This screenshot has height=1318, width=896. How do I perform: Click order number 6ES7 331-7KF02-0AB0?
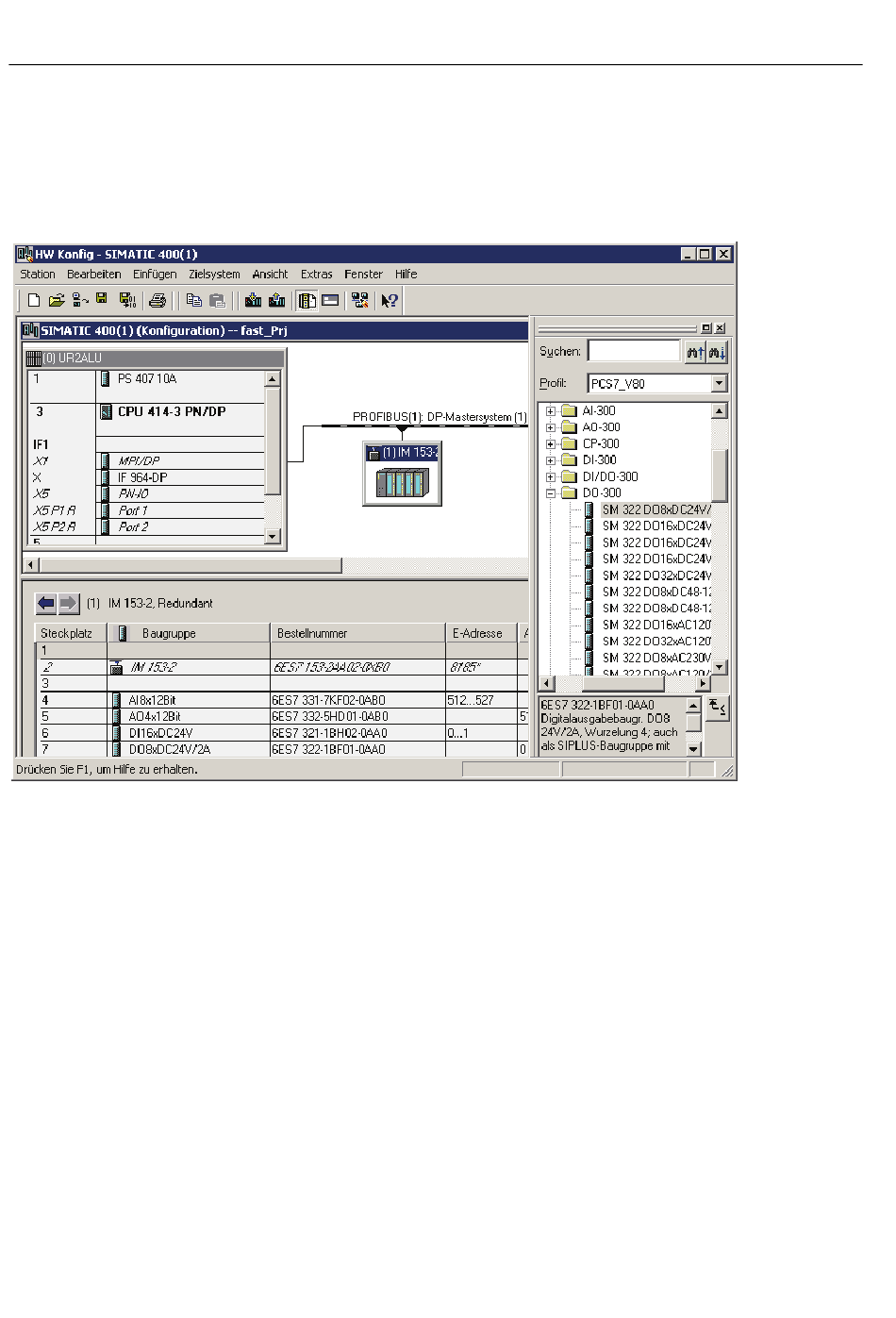point(328,701)
